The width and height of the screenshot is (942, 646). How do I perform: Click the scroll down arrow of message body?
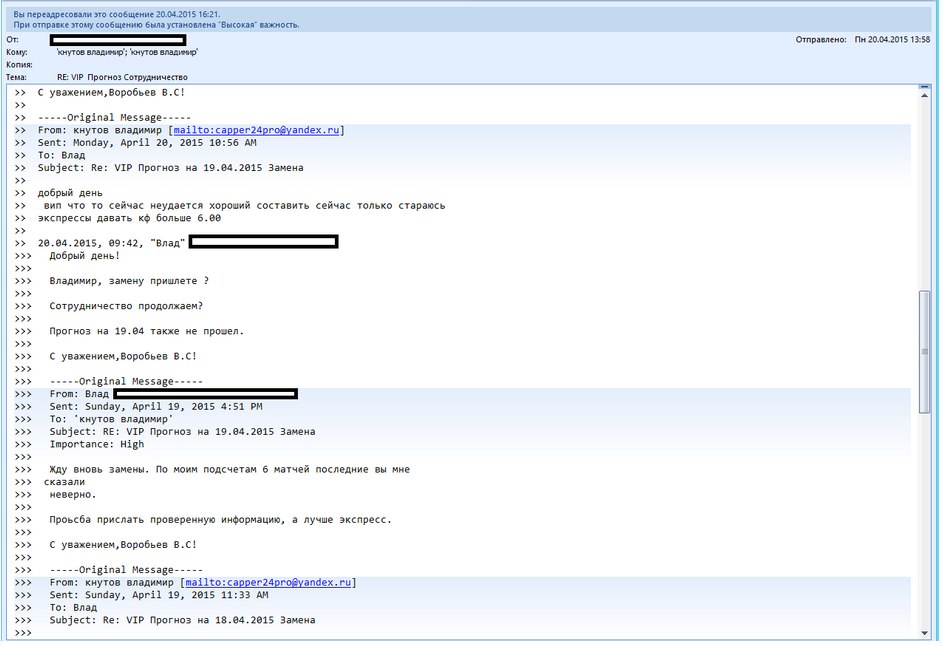point(925,632)
